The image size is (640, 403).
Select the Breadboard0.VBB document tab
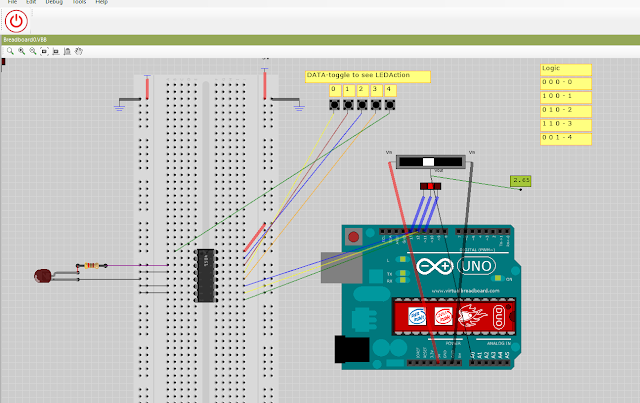25,40
